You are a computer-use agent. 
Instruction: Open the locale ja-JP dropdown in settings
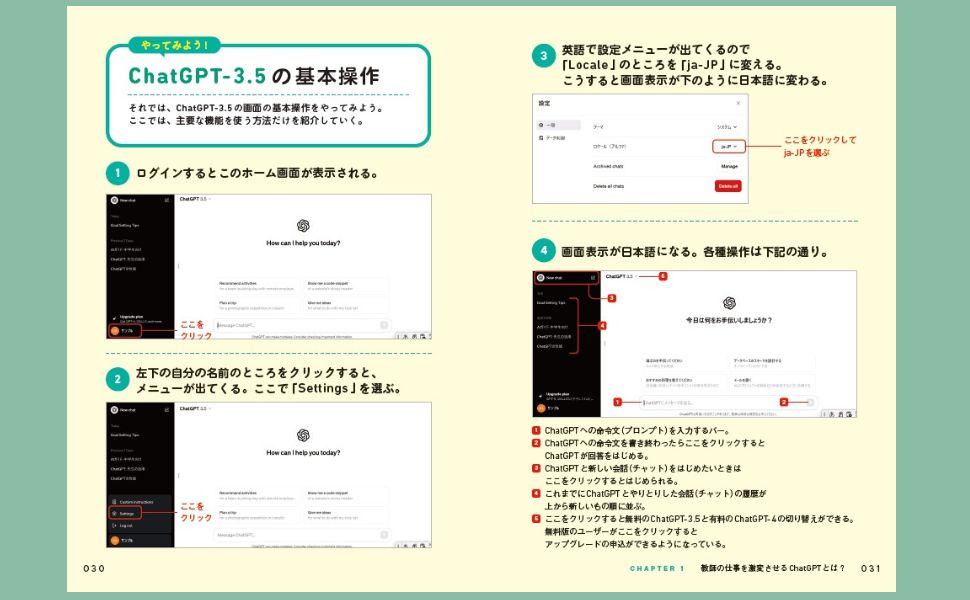729,147
